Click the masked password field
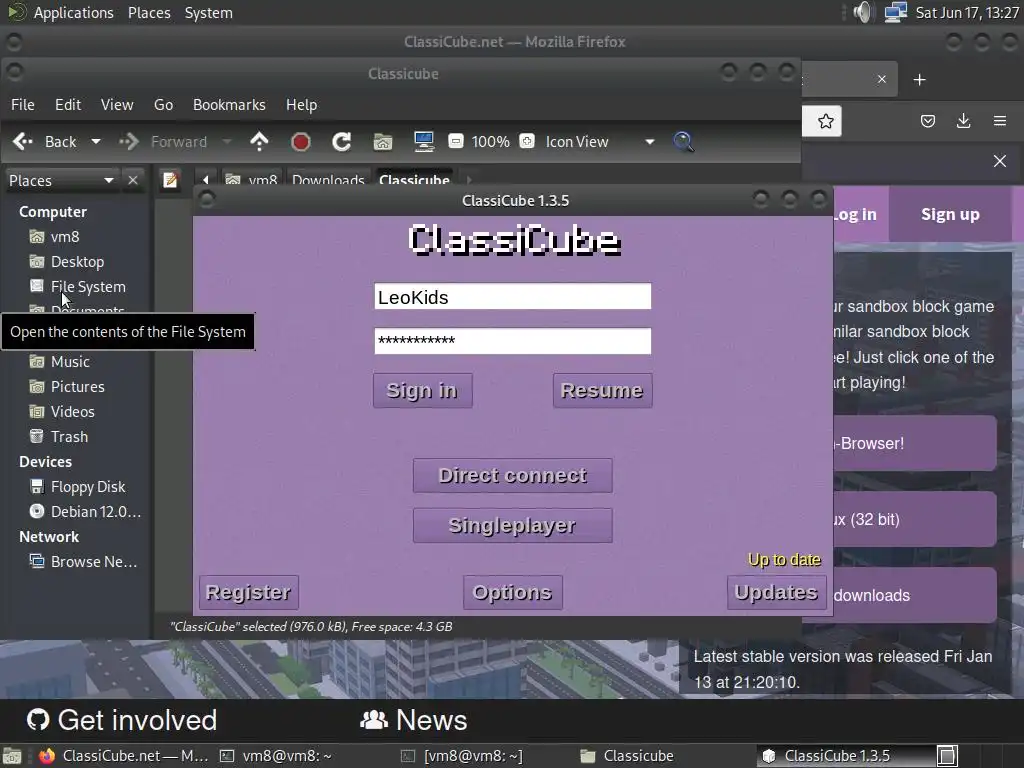Image resolution: width=1024 pixels, height=768 pixels. click(x=513, y=341)
